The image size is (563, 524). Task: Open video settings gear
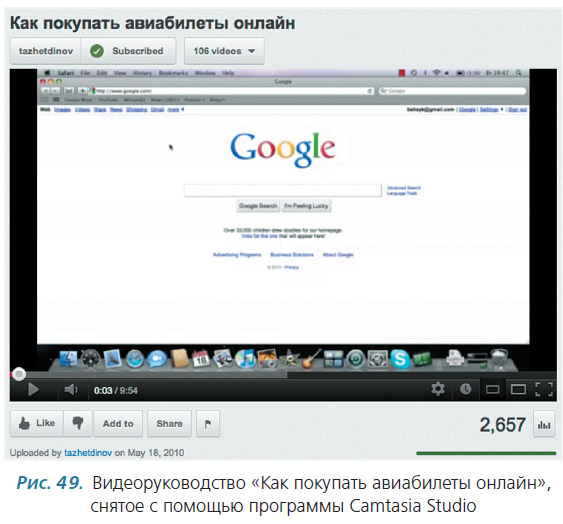[438, 389]
